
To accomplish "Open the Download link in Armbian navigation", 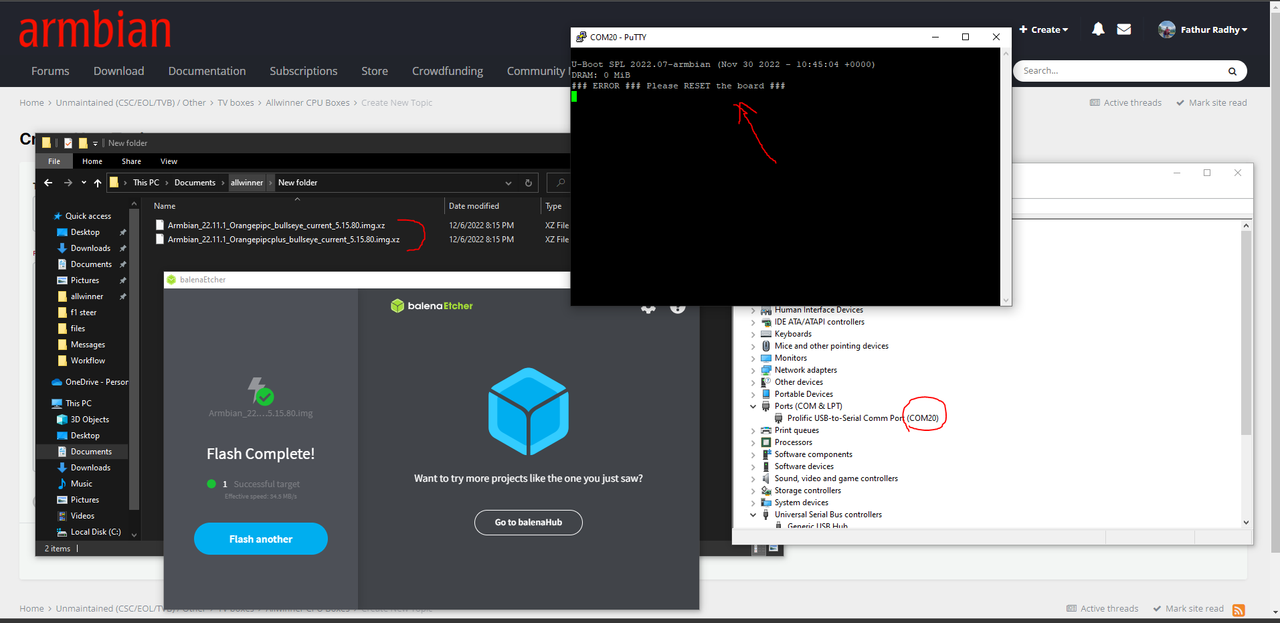I will pos(119,71).
